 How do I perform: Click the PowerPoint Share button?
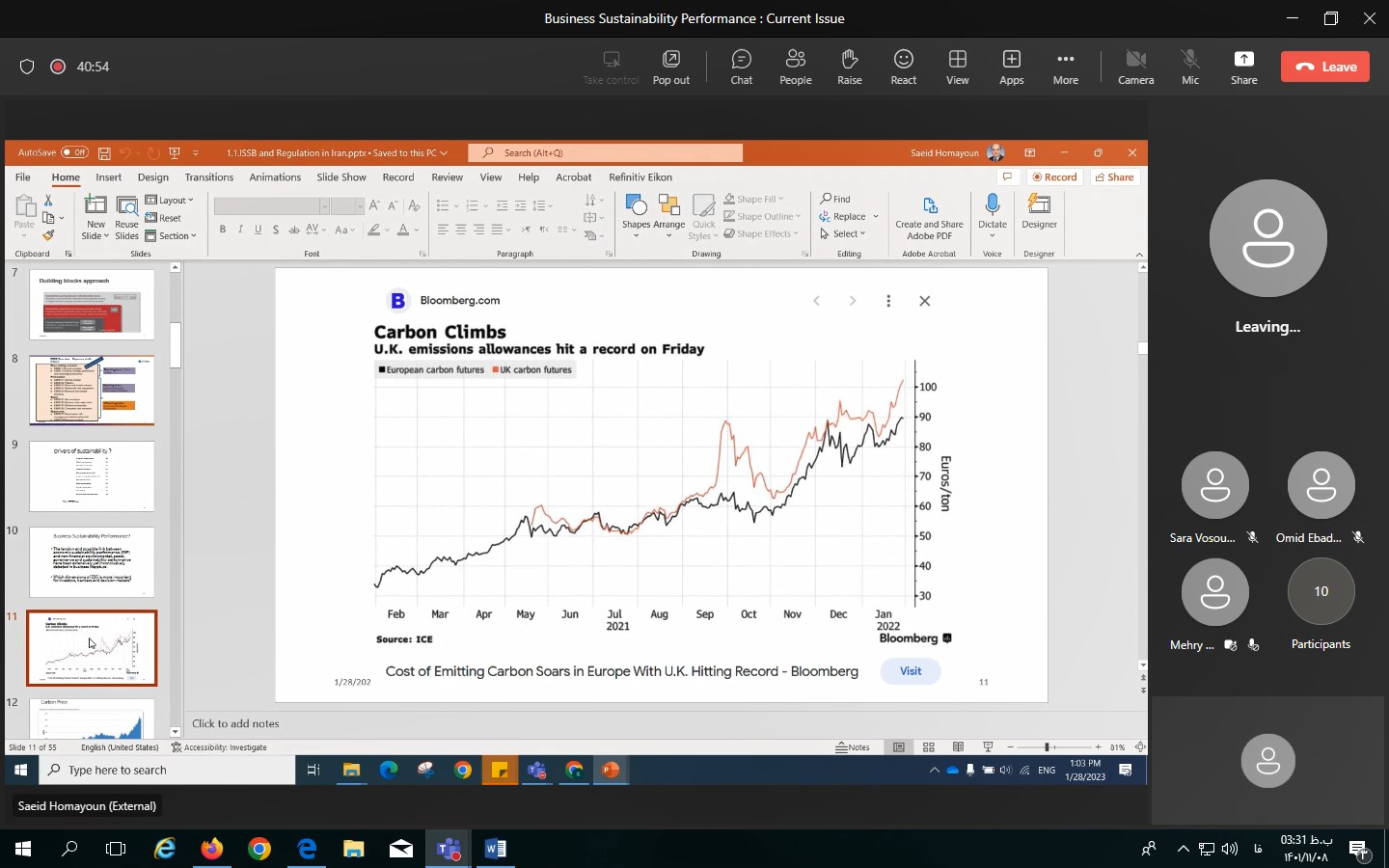(x=1114, y=176)
